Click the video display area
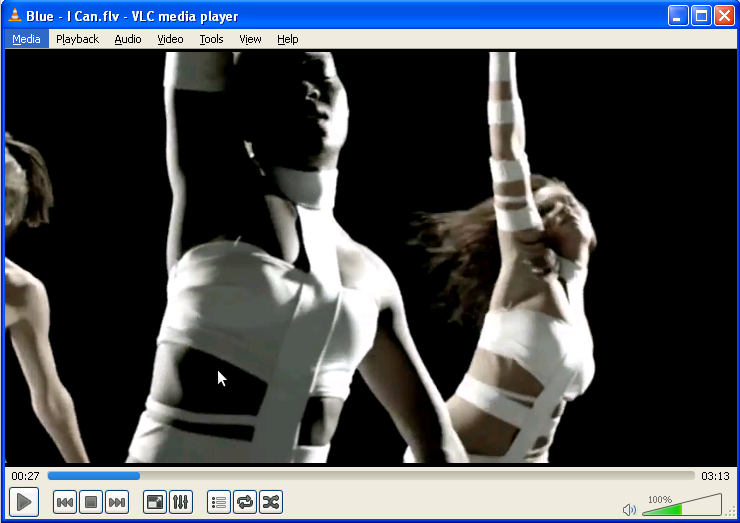Screen dimensions: 740x523 click(370, 257)
